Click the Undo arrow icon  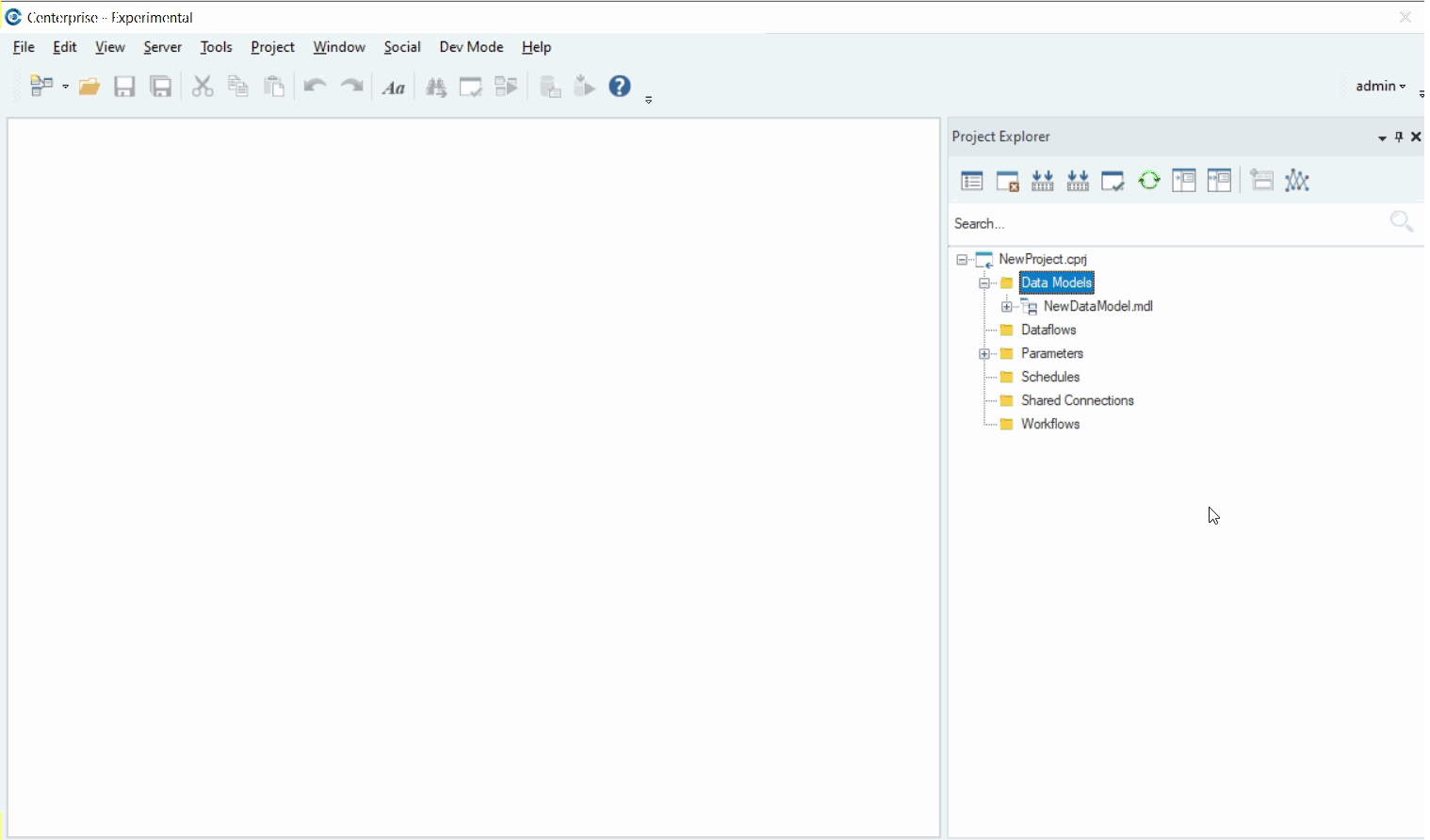pos(315,88)
